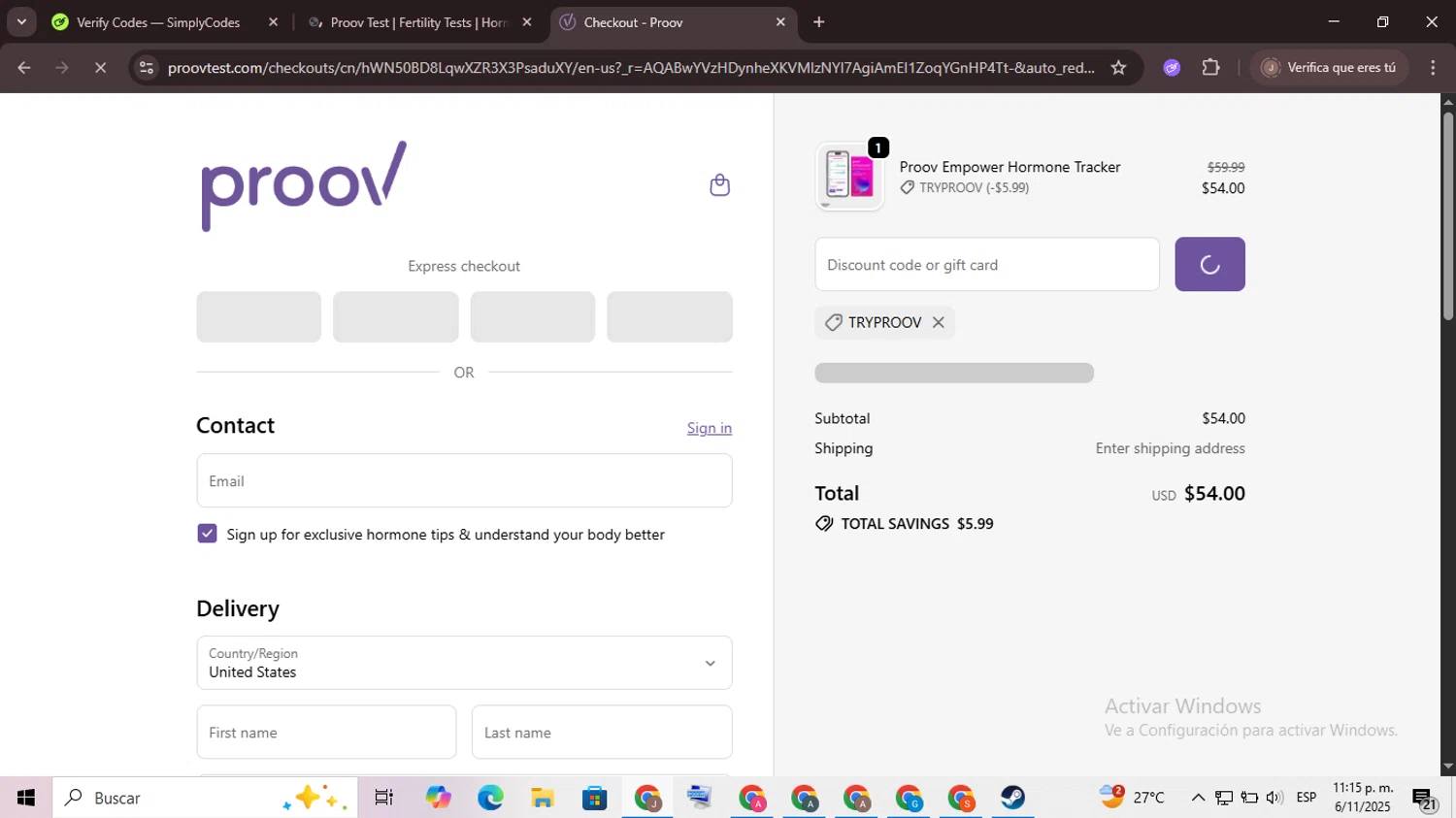This screenshot has width=1456, height=818.
Task: Close the Proov Test tab
Action: click(527, 22)
